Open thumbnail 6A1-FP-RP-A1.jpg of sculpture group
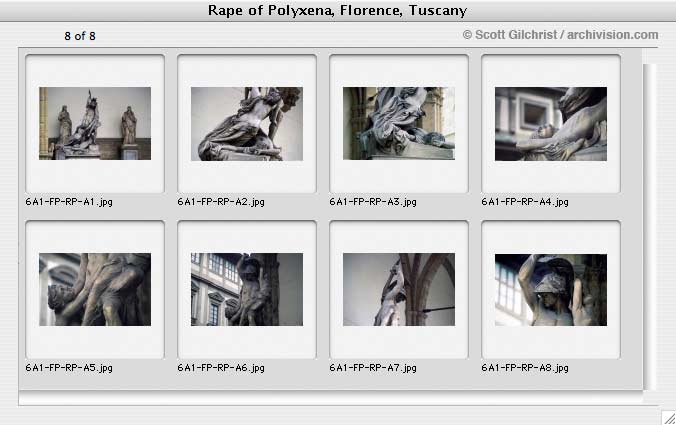Image resolution: width=676 pixels, height=425 pixels. point(95,124)
